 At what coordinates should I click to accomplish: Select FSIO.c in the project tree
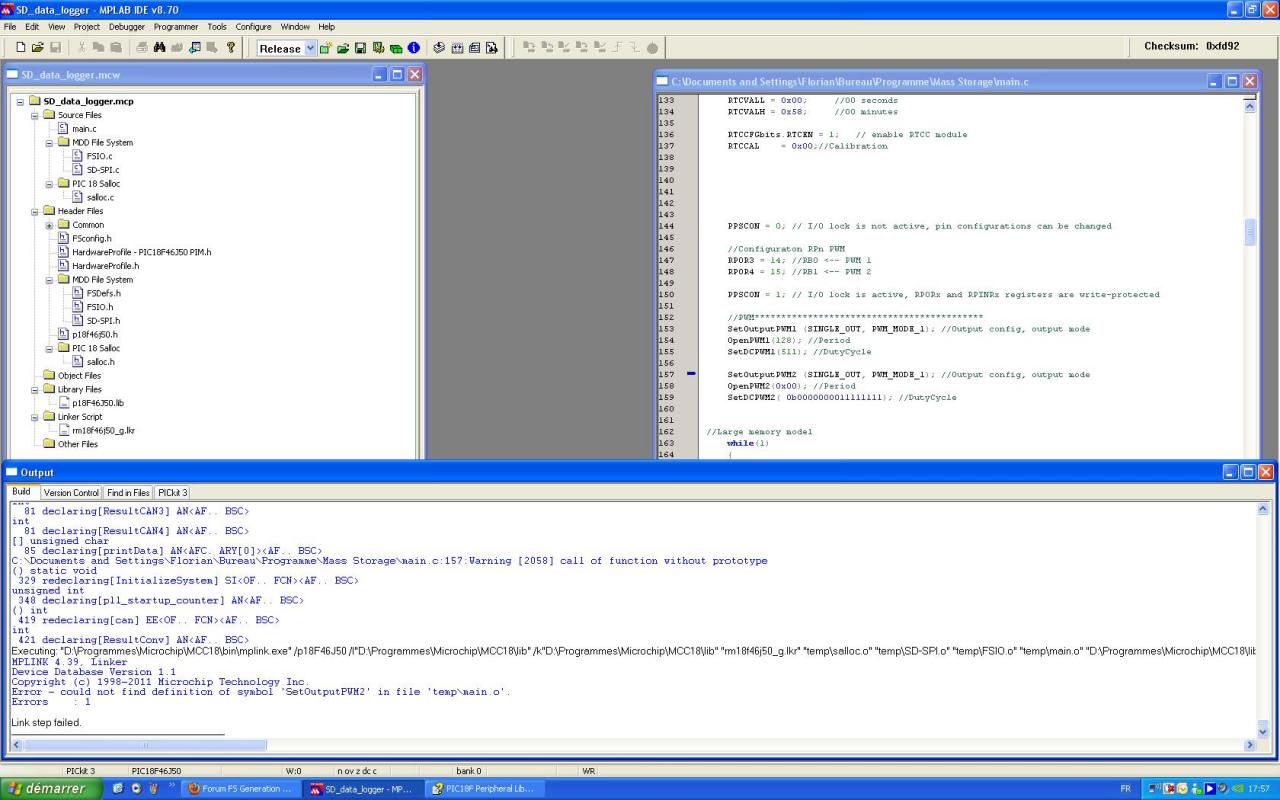(99, 156)
